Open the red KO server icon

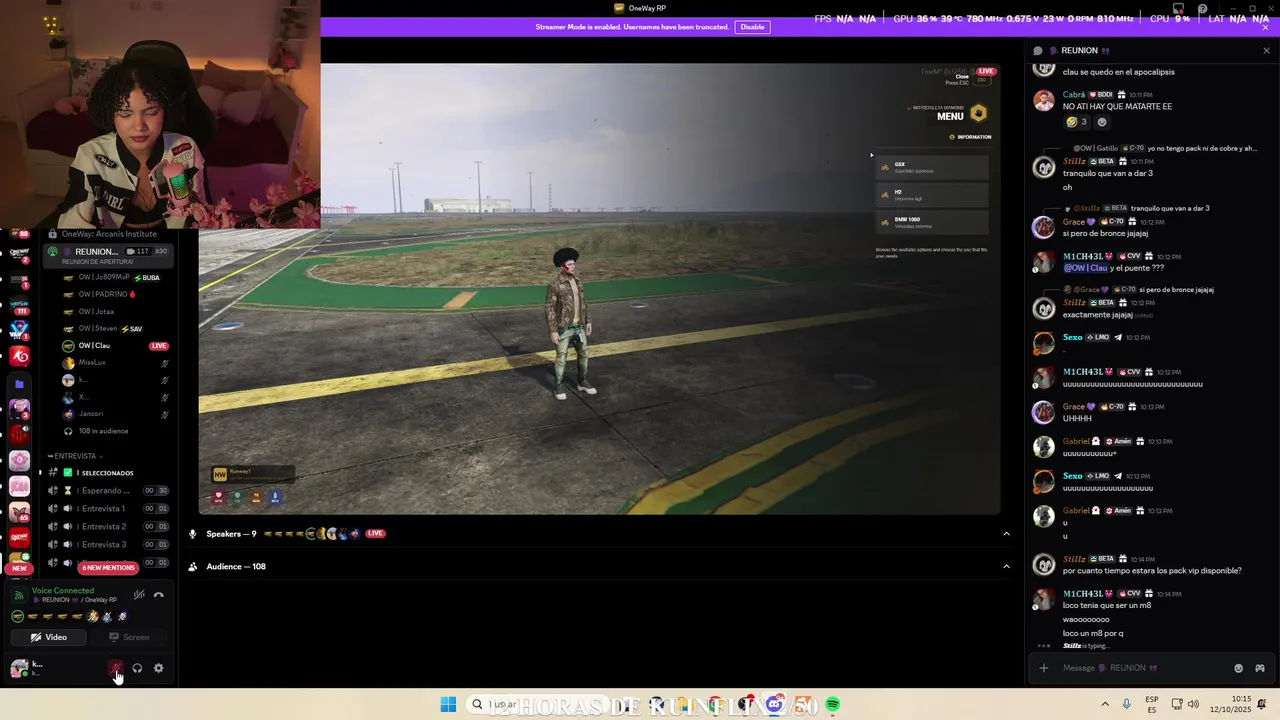pos(19,357)
